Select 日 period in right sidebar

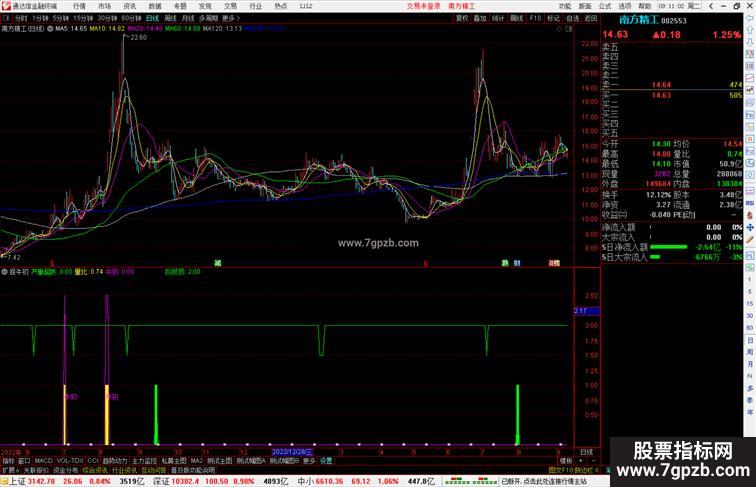tap(750, 340)
